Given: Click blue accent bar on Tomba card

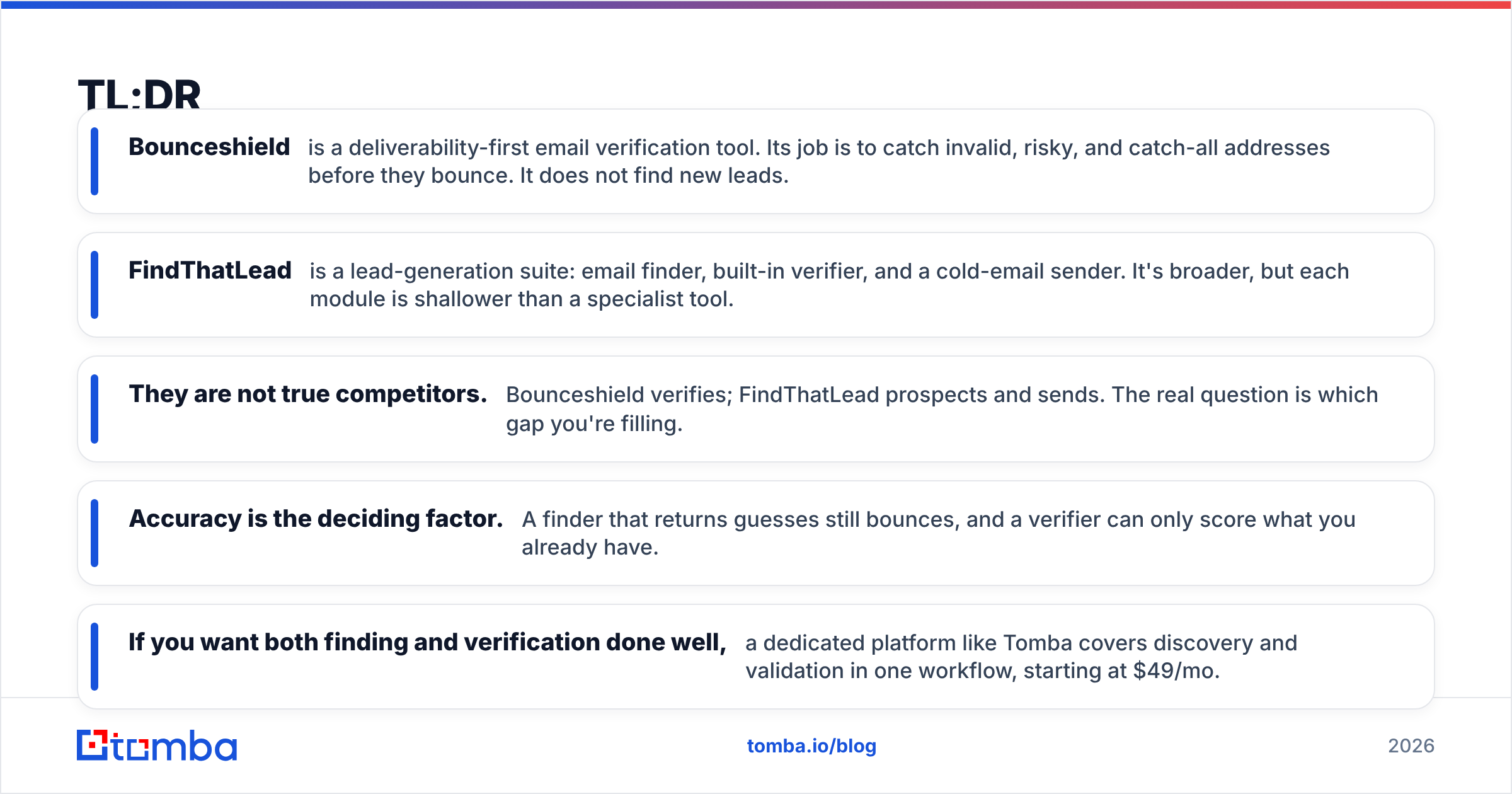Looking at the screenshot, I should pyautogui.click(x=94, y=657).
